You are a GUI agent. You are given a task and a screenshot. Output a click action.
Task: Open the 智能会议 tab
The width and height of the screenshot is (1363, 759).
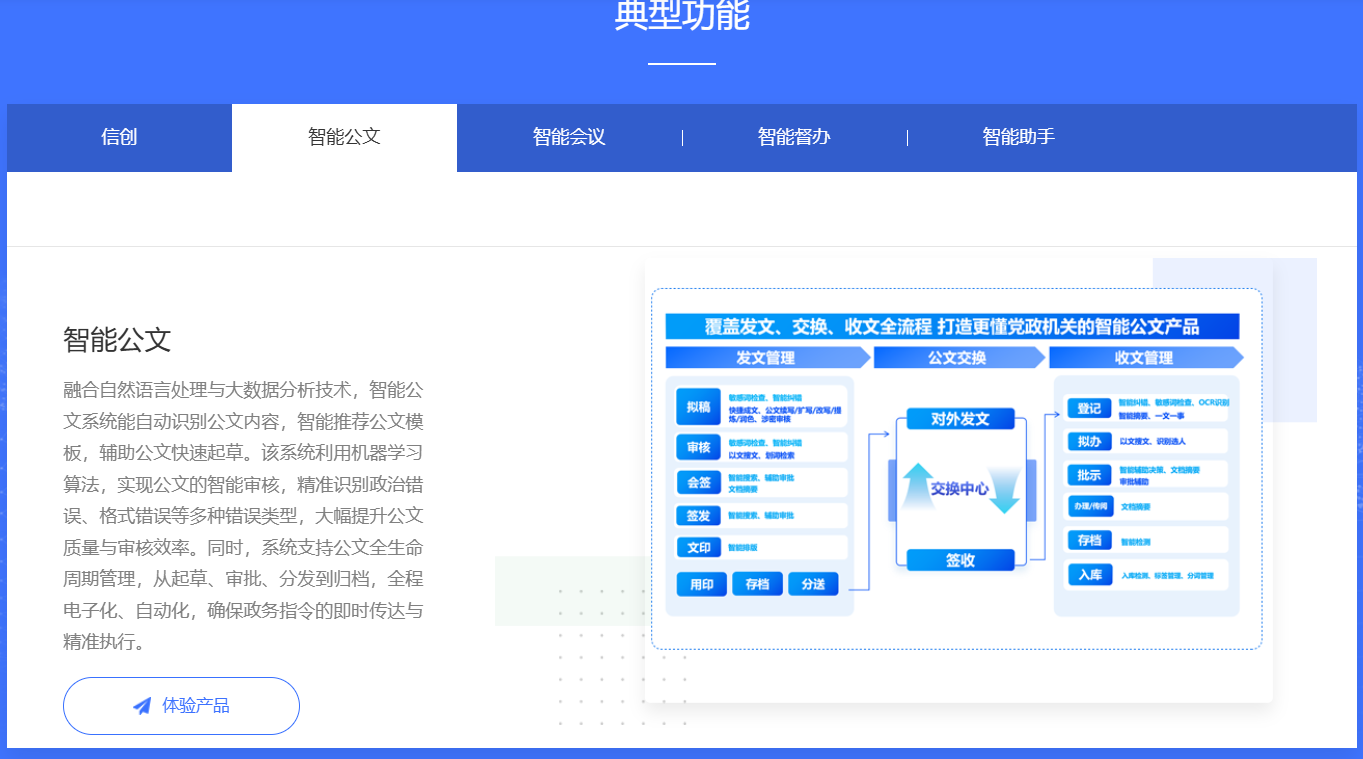[569, 138]
